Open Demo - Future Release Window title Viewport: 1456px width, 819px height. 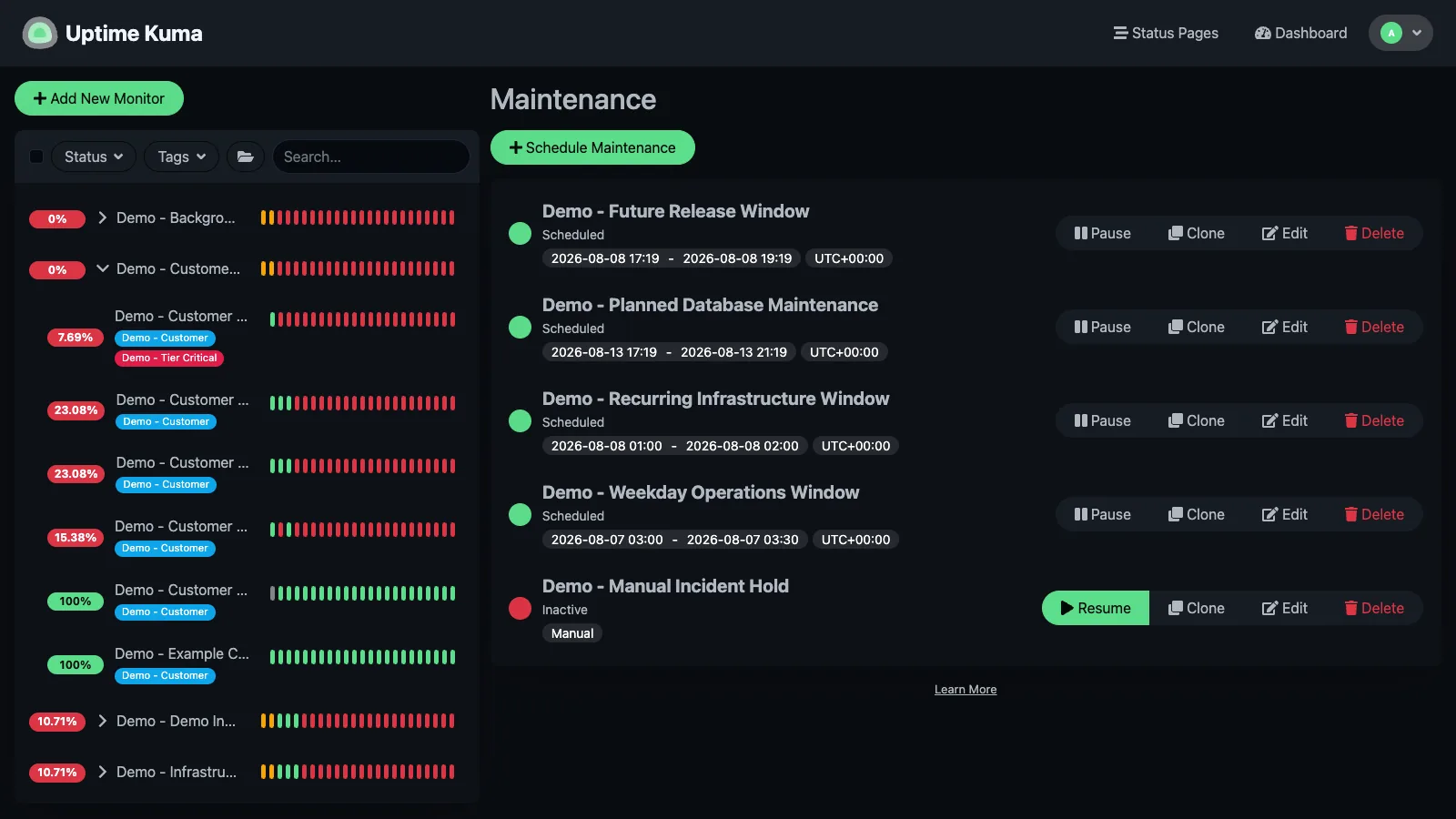coord(675,211)
